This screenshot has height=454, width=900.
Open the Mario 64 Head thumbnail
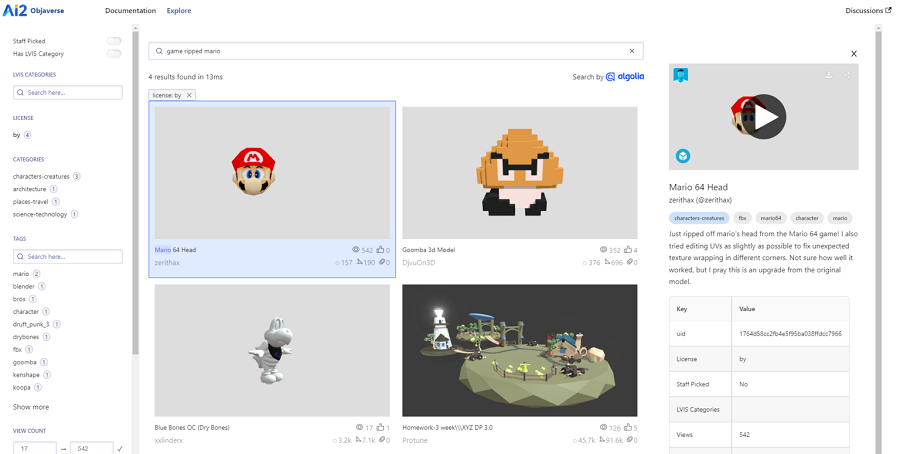pyautogui.click(x=272, y=173)
